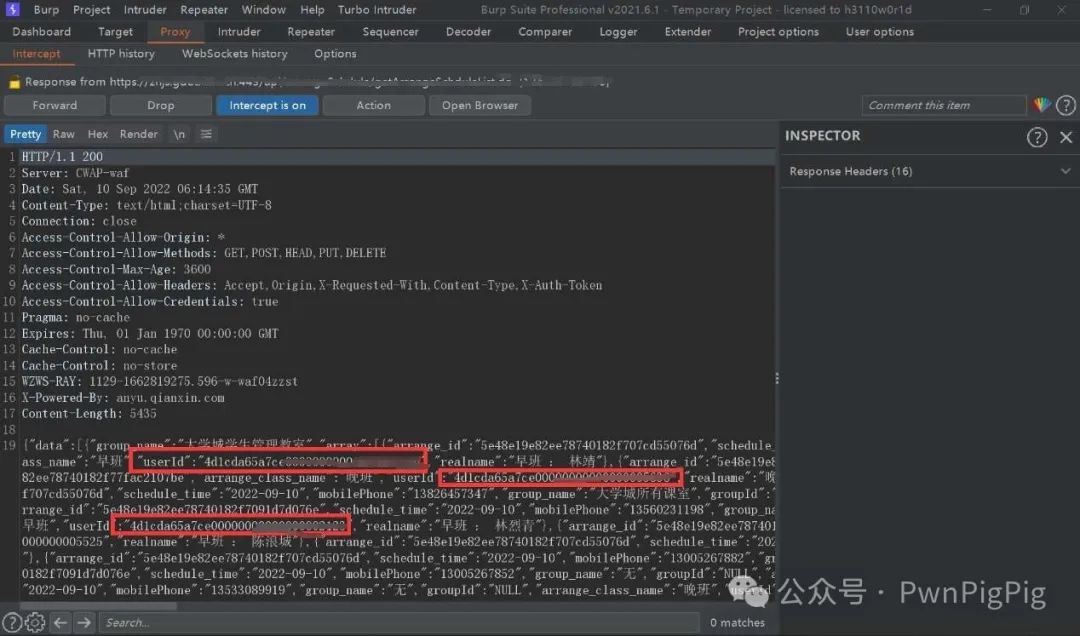Switch to the Intruder tool tab
Image resolution: width=1080 pixels, height=636 pixels.
[x=239, y=32]
